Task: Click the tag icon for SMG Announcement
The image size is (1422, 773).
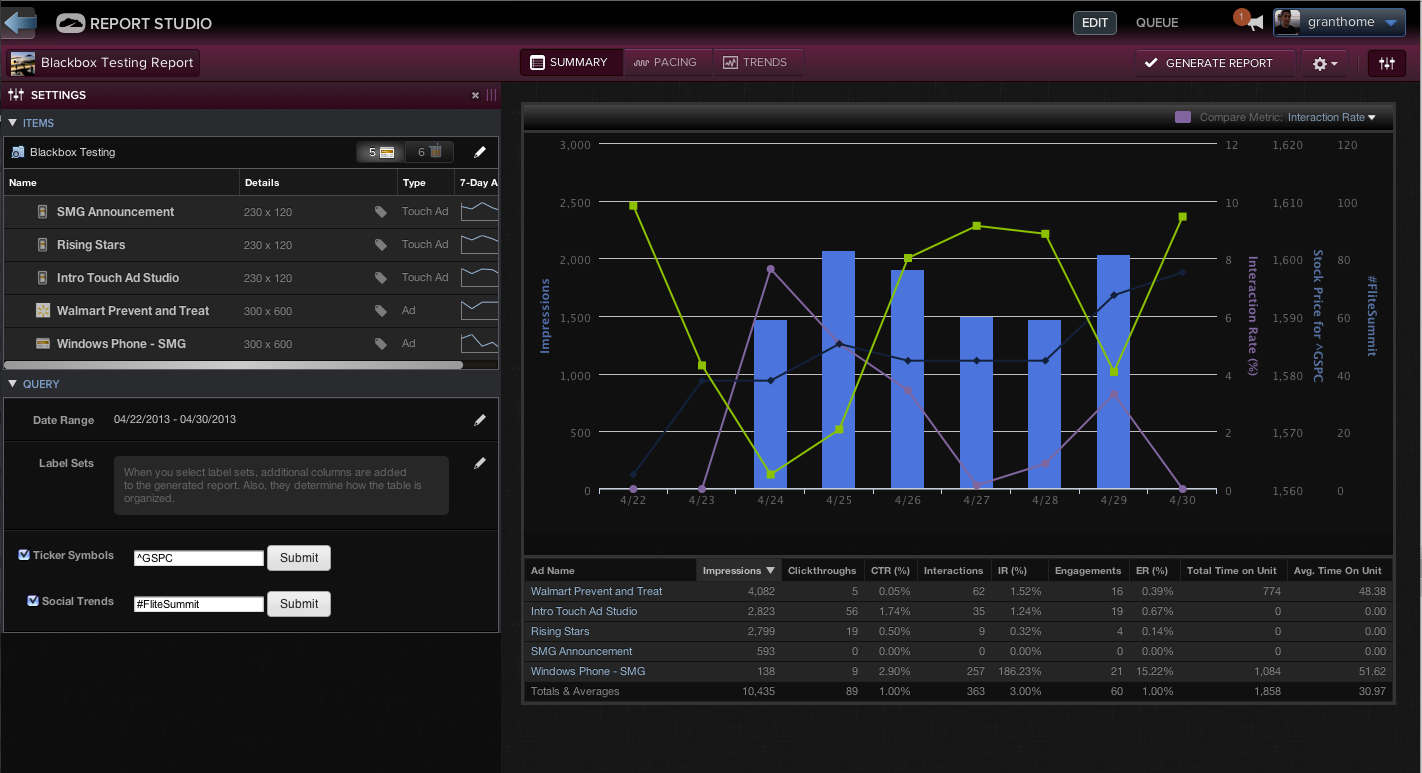Action: pyautogui.click(x=381, y=212)
